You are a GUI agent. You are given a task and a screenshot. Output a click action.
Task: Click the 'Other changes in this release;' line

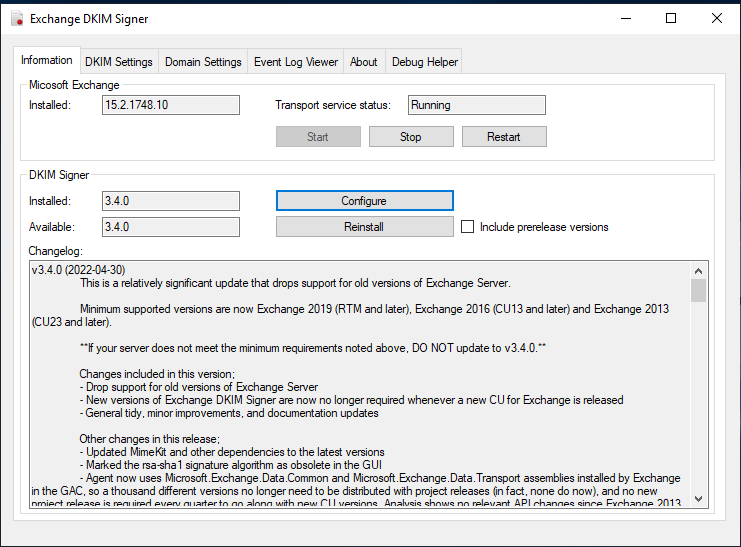tap(149, 439)
